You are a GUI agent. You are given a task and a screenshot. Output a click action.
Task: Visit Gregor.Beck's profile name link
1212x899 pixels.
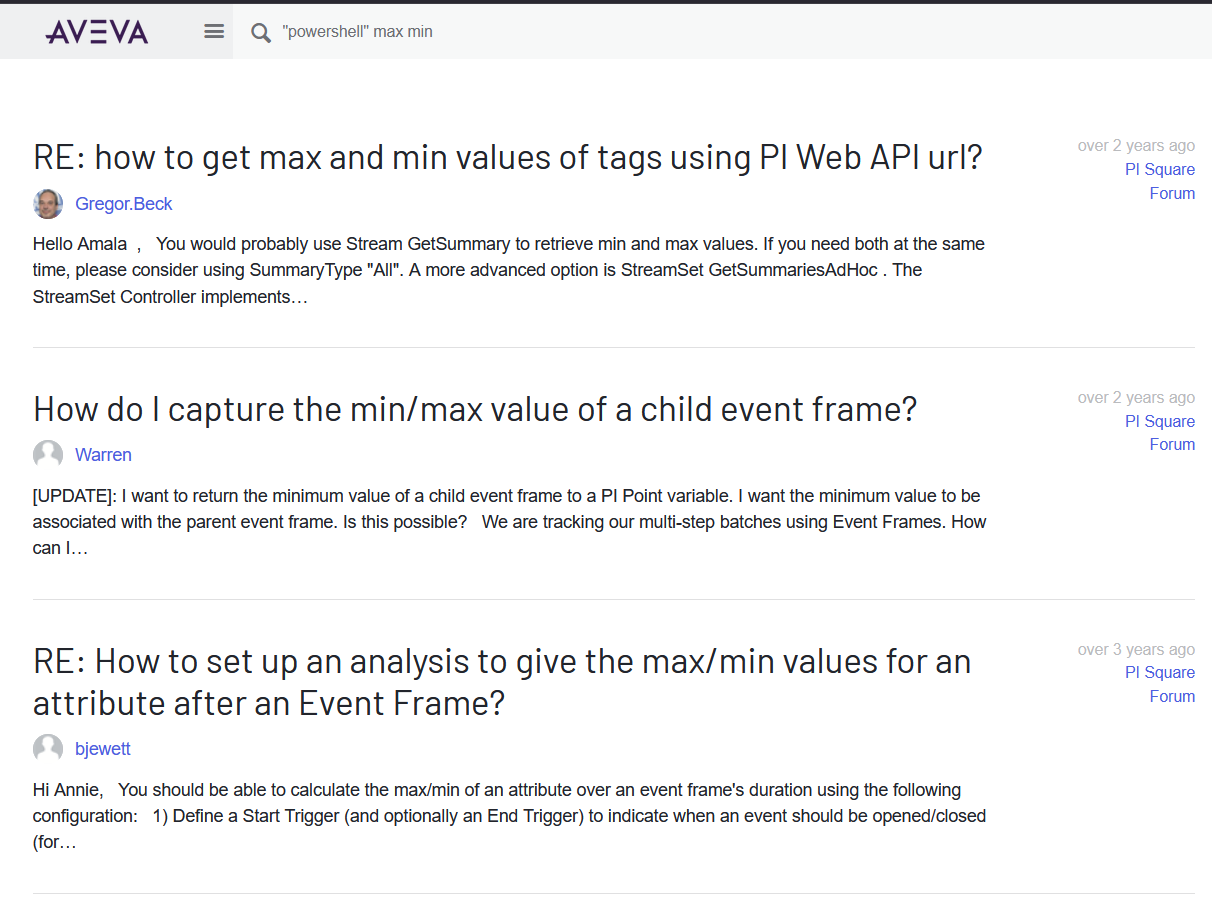pos(124,204)
